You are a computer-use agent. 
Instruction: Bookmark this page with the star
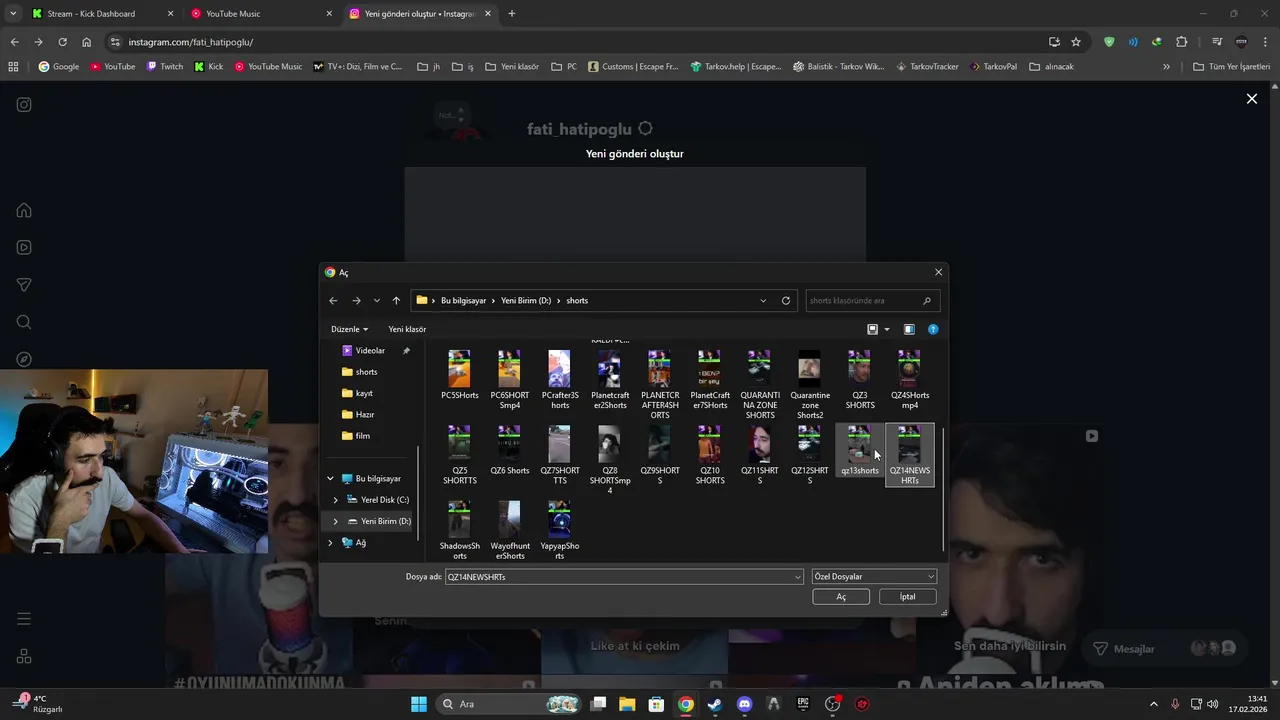pyautogui.click(x=1076, y=42)
